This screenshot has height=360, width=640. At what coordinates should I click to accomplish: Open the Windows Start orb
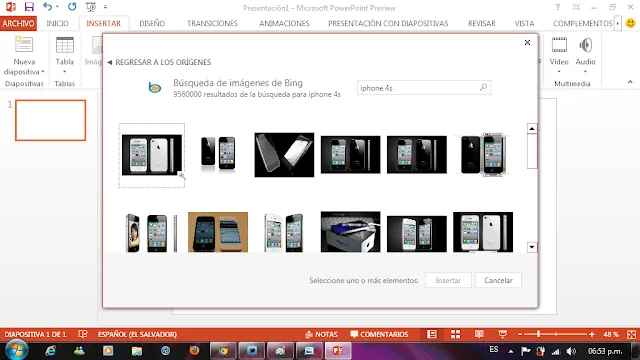[x=16, y=350]
